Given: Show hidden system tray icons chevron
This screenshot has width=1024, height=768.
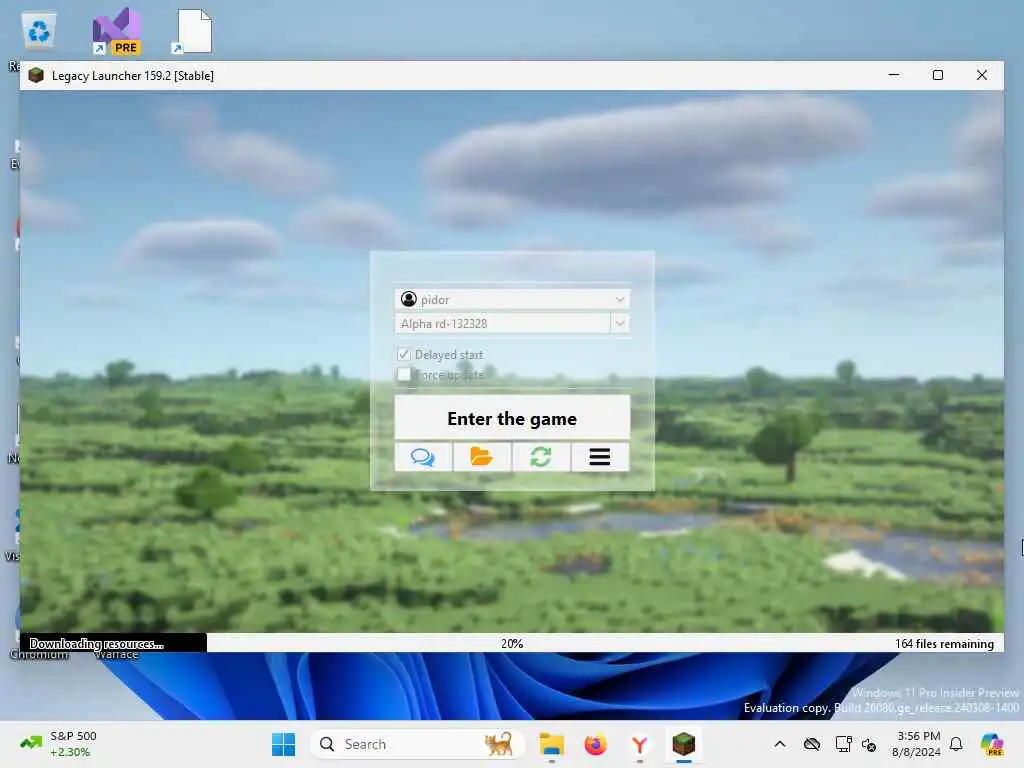Looking at the screenshot, I should [780, 744].
